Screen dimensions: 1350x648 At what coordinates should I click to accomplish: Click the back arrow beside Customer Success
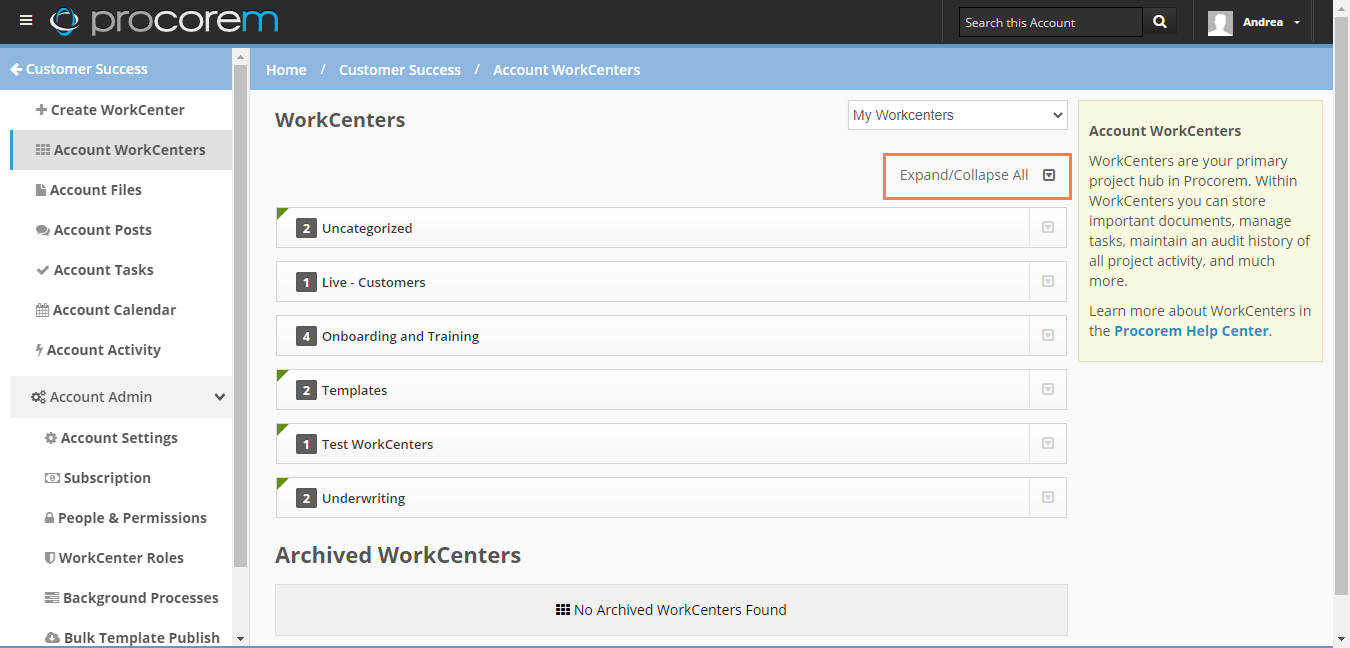[x=16, y=69]
